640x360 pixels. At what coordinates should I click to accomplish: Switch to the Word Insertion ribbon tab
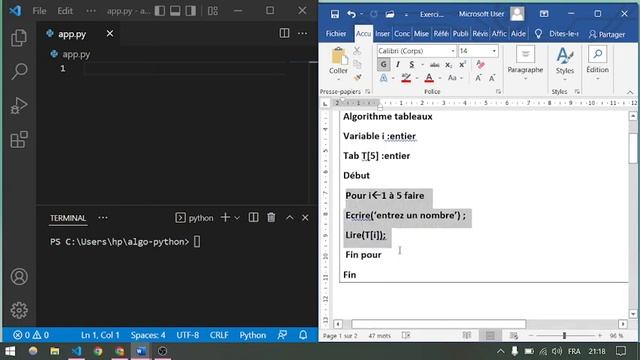tap(382, 34)
